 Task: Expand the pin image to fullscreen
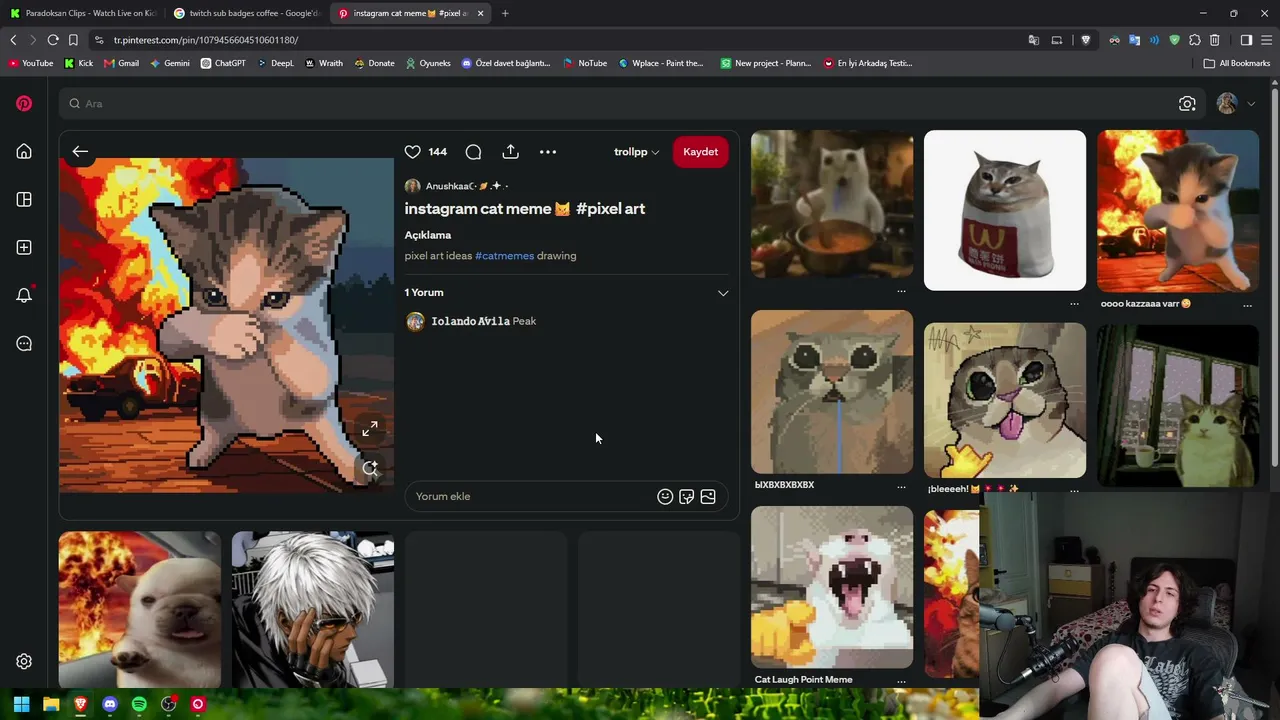tap(370, 429)
